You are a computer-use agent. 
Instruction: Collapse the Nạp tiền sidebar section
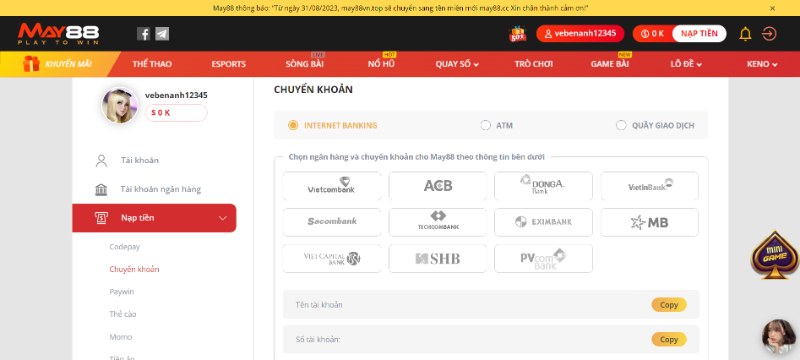tap(154, 218)
